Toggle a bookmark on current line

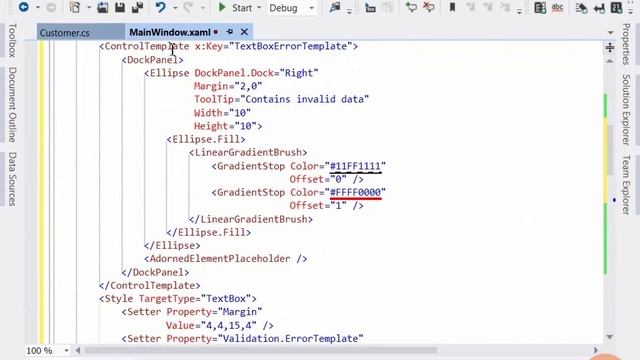click(452, 7)
